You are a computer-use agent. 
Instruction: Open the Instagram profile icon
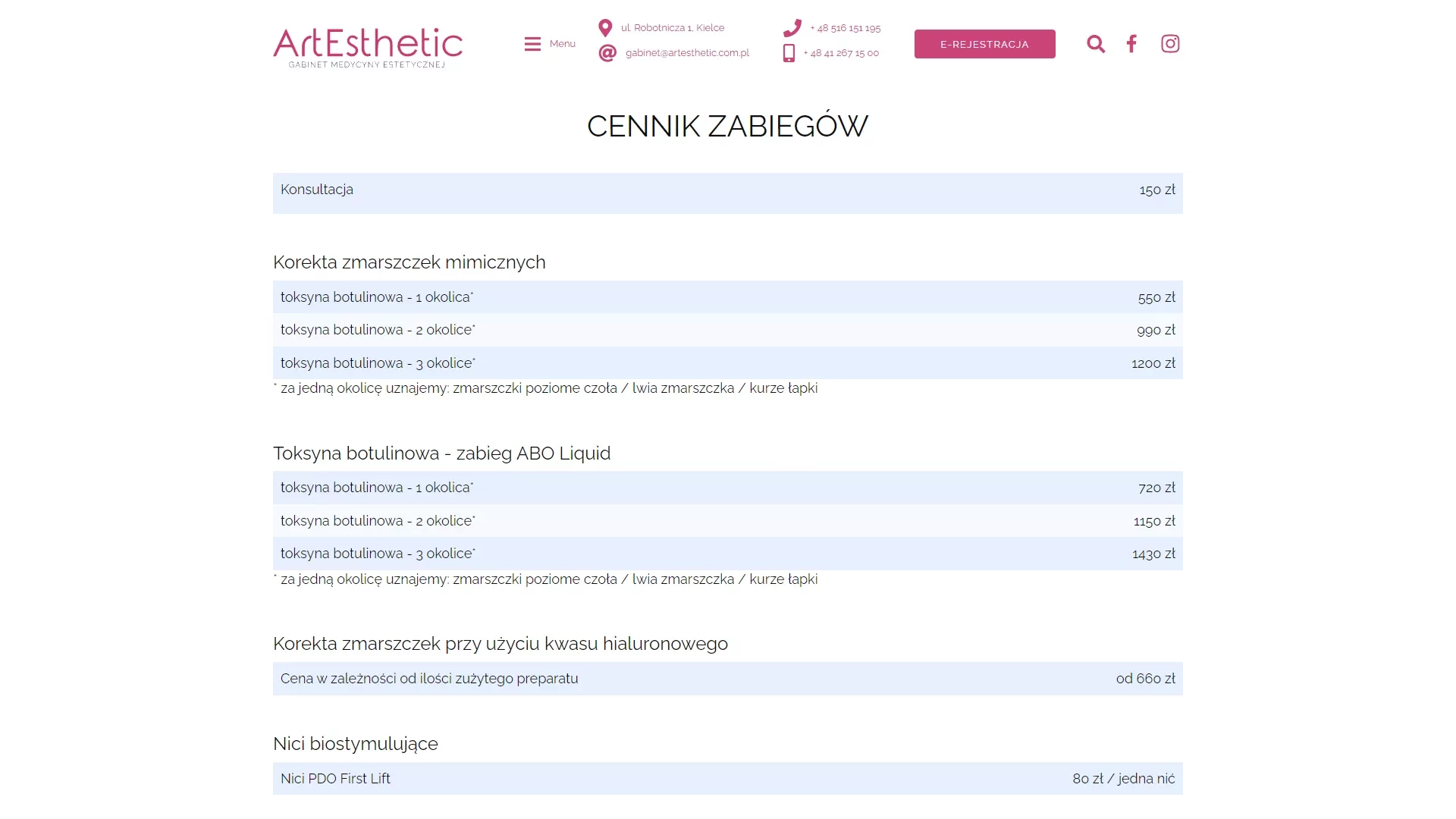click(x=1170, y=44)
